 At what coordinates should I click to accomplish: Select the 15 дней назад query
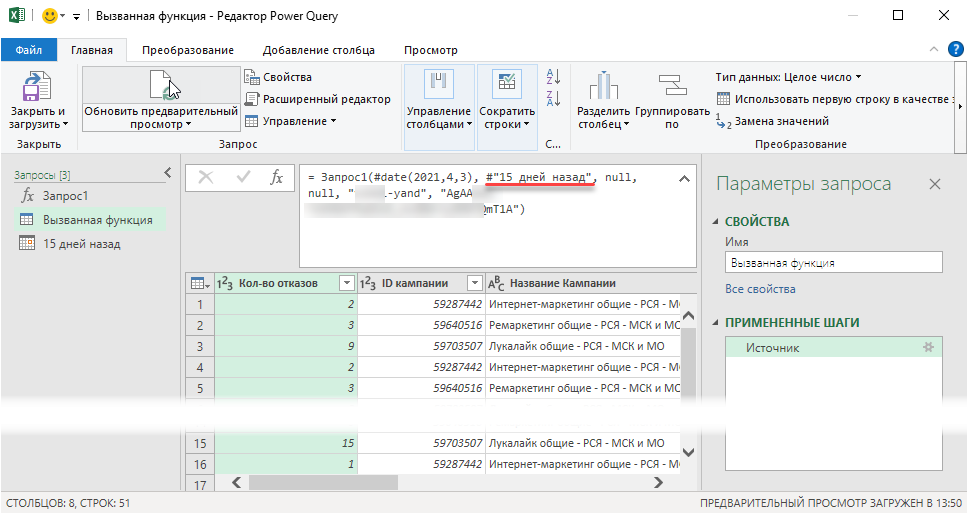(81, 243)
